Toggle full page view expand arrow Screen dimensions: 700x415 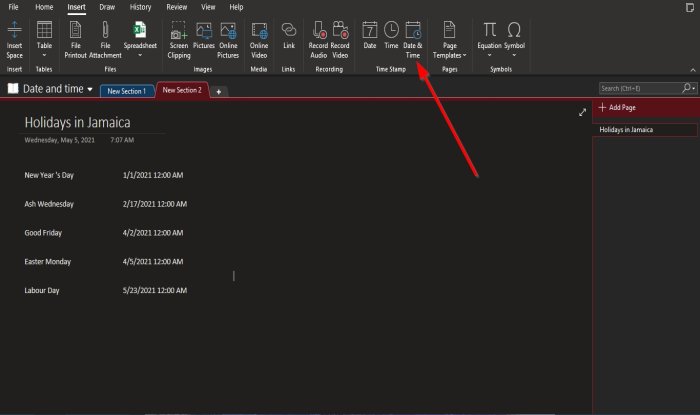click(582, 112)
